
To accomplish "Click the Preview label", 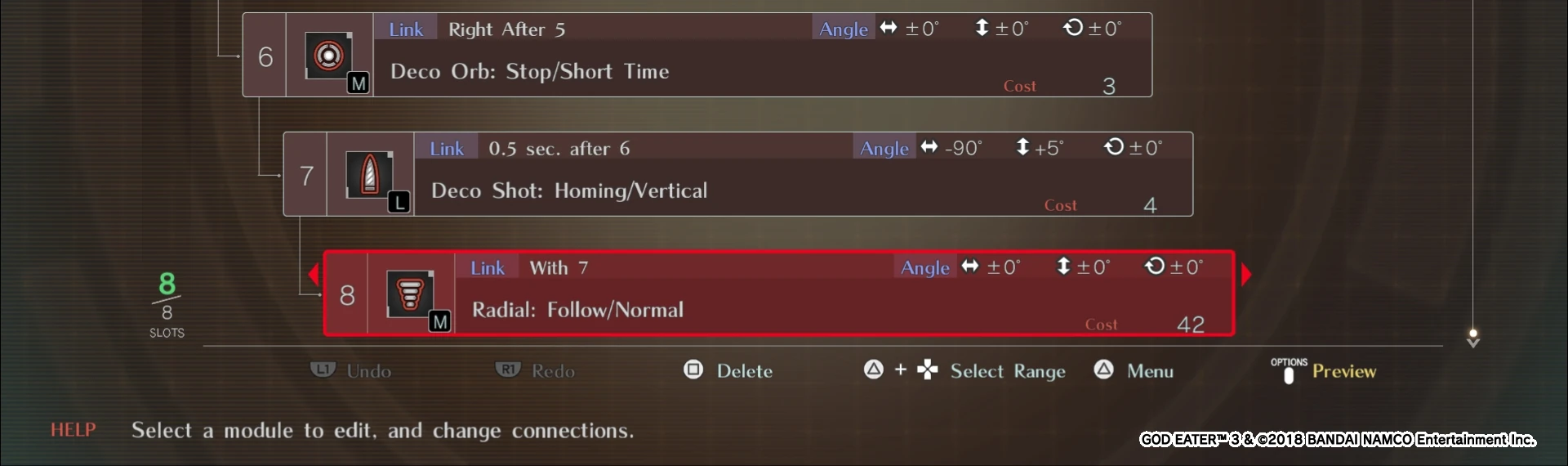I will [1344, 371].
